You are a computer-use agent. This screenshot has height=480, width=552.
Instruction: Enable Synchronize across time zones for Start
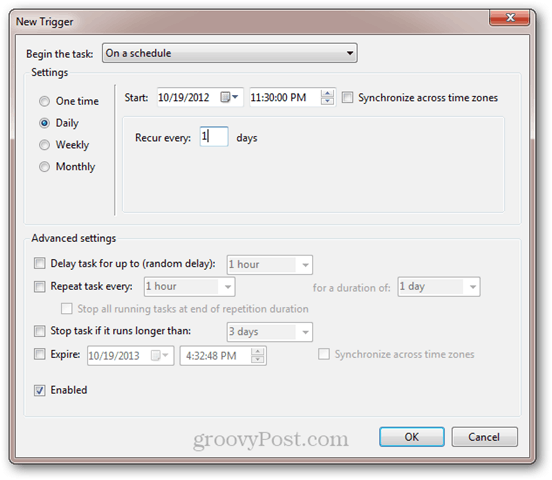(x=347, y=97)
